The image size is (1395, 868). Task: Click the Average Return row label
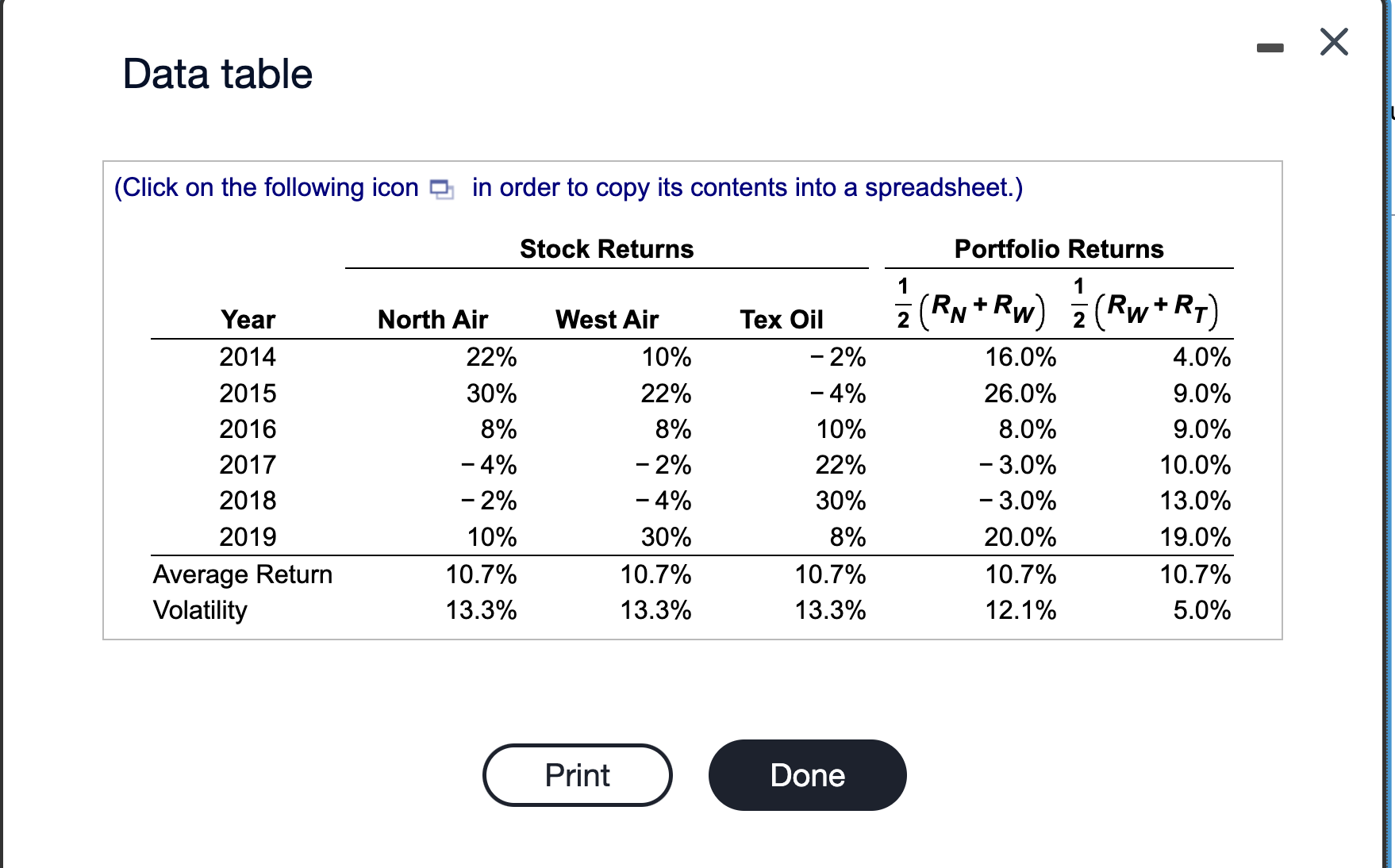(243, 574)
